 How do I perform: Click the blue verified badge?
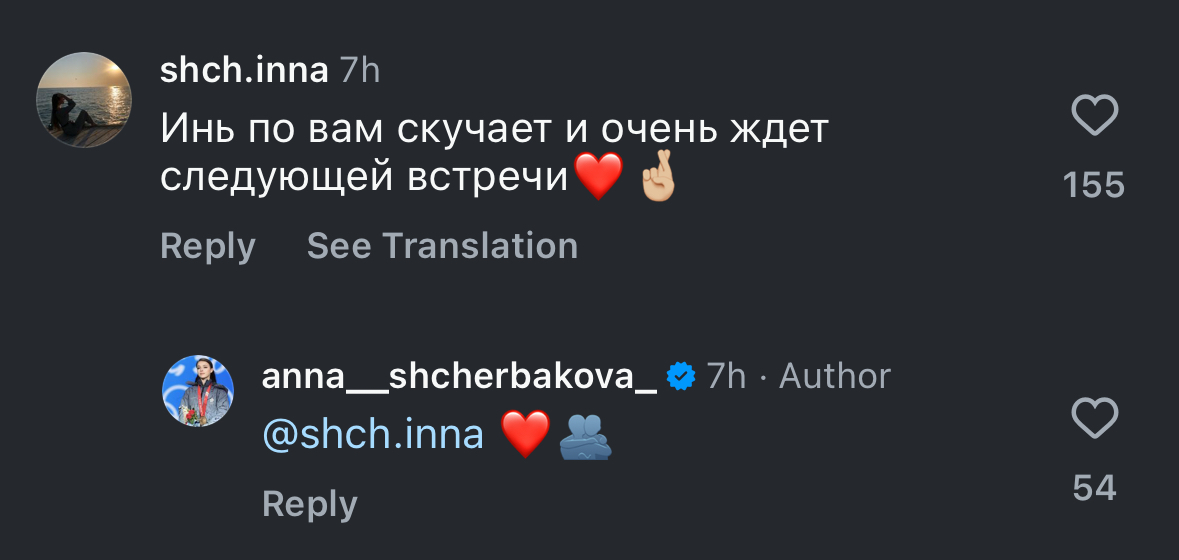(682, 377)
